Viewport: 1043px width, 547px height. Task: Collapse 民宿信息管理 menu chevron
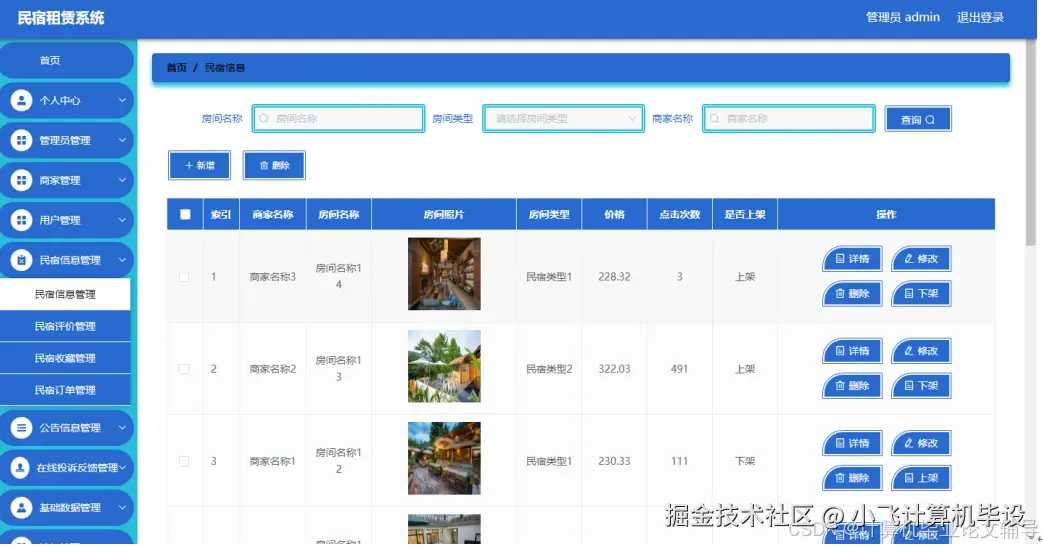tap(122, 260)
